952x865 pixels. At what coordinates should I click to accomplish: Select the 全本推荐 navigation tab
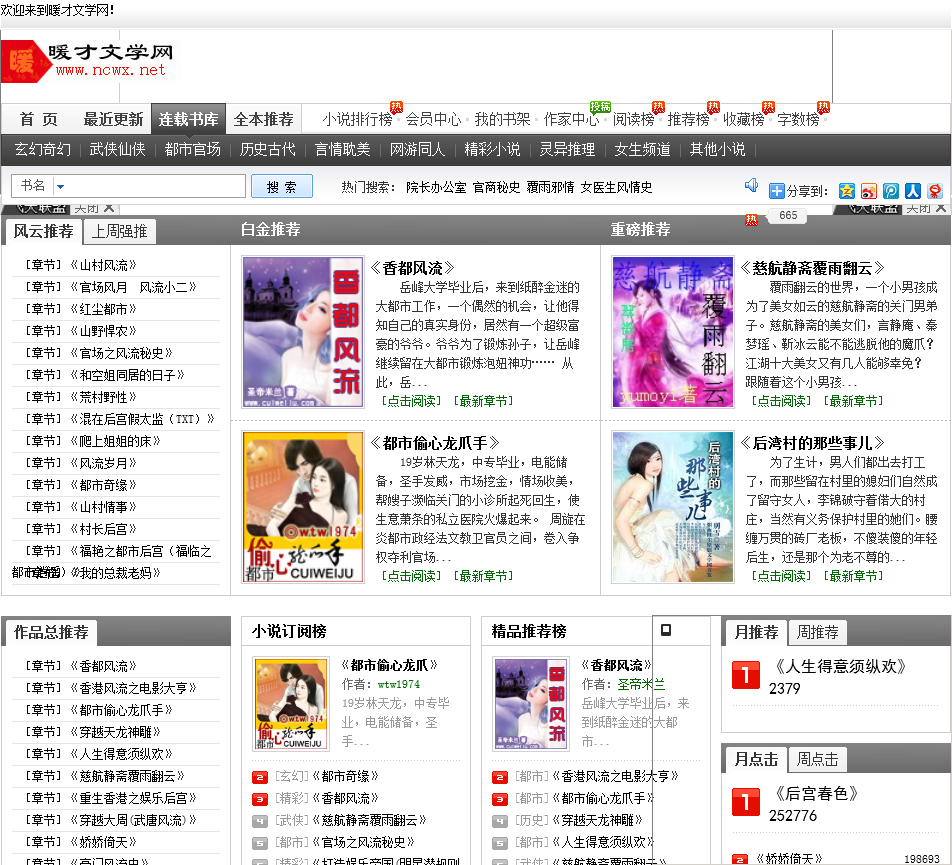(x=264, y=119)
